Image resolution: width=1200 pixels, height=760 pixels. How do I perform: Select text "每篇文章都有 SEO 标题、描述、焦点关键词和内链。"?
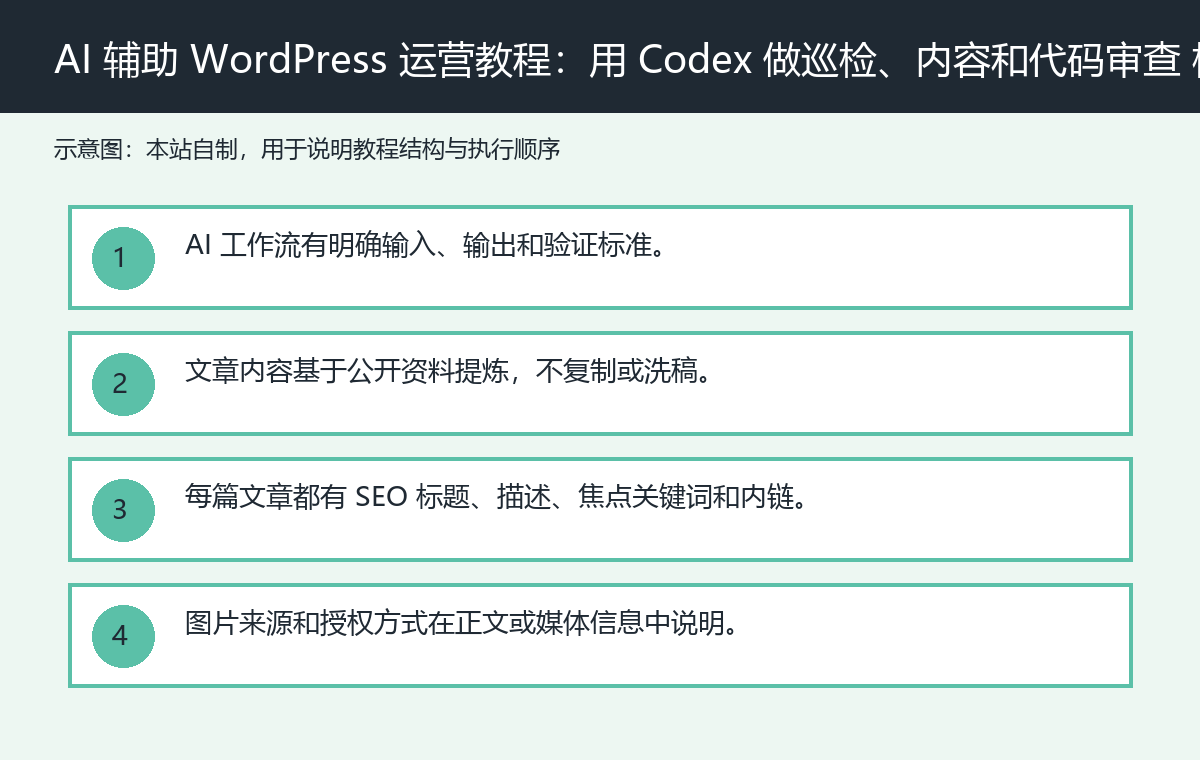(496, 497)
